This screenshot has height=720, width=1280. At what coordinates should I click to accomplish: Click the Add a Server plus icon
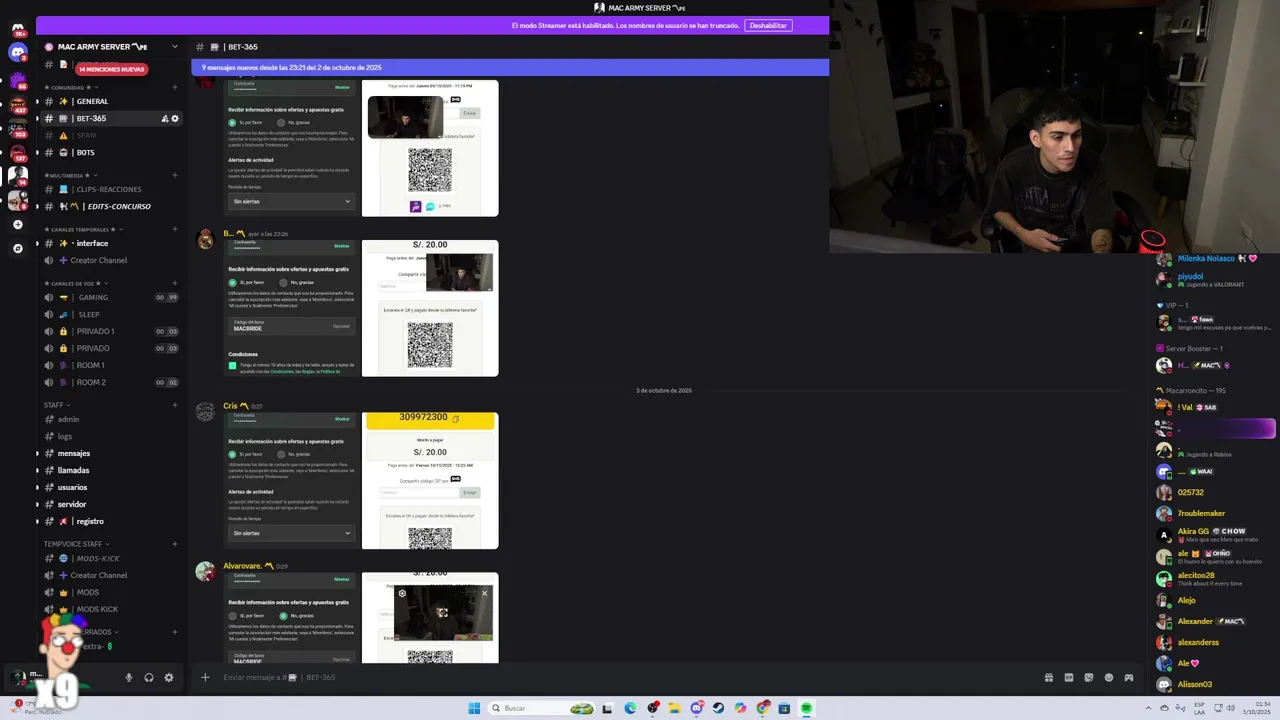point(17,225)
